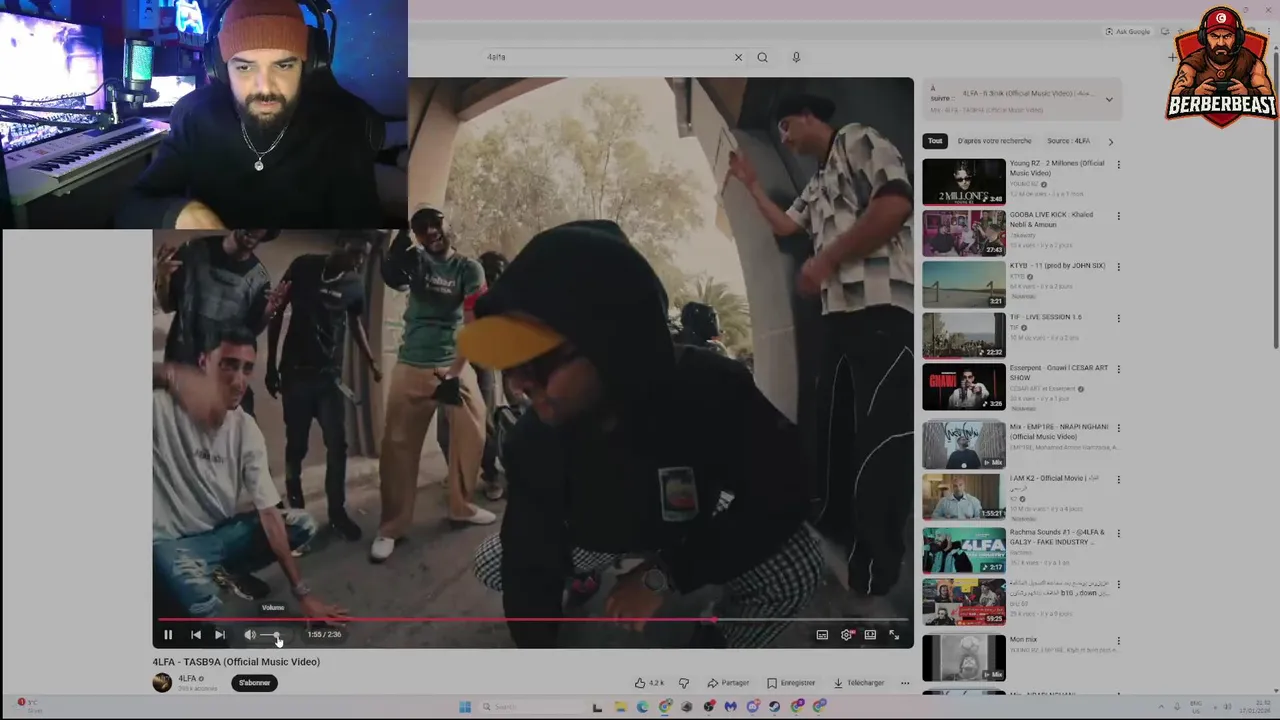Open options menu for Young RZ video
The image size is (1280, 720).
tap(1118, 164)
